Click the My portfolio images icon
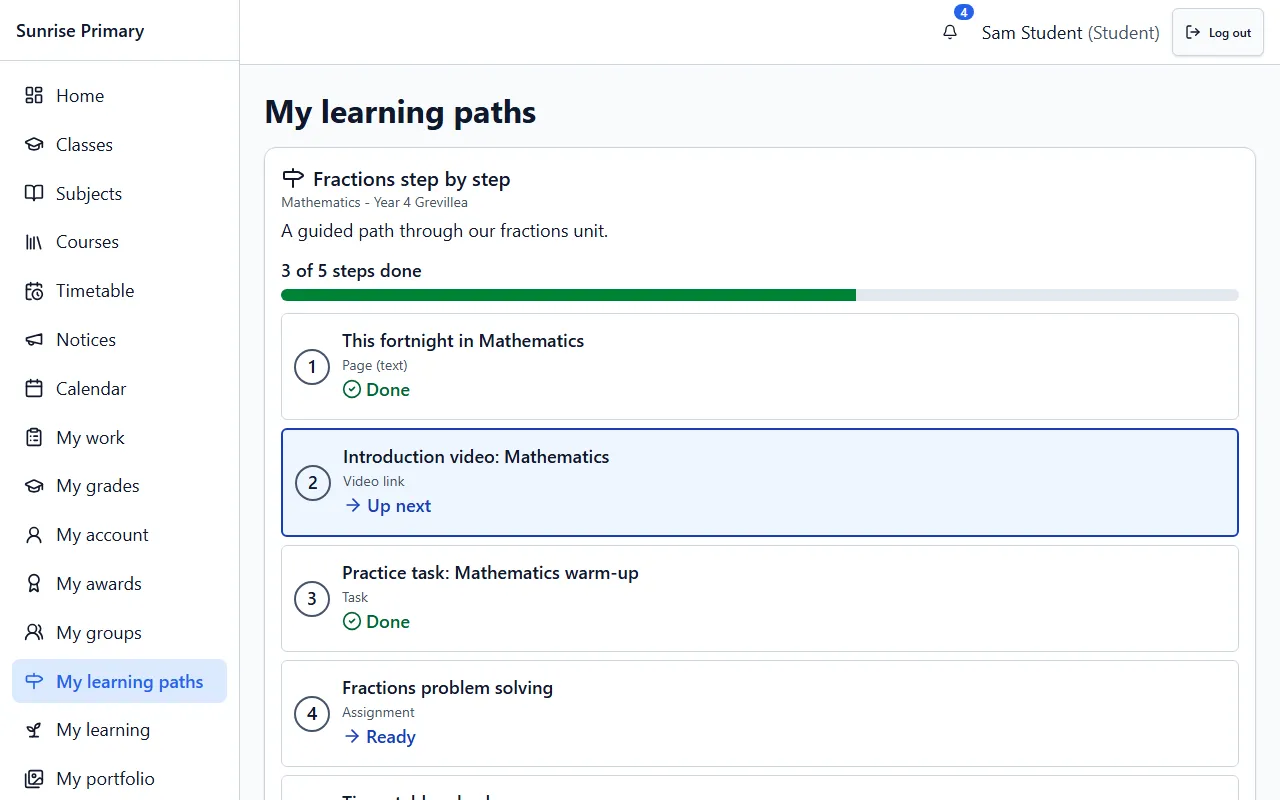Viewport: 1280px width, 800px height. pyautogui.click(x=34, y=779)
